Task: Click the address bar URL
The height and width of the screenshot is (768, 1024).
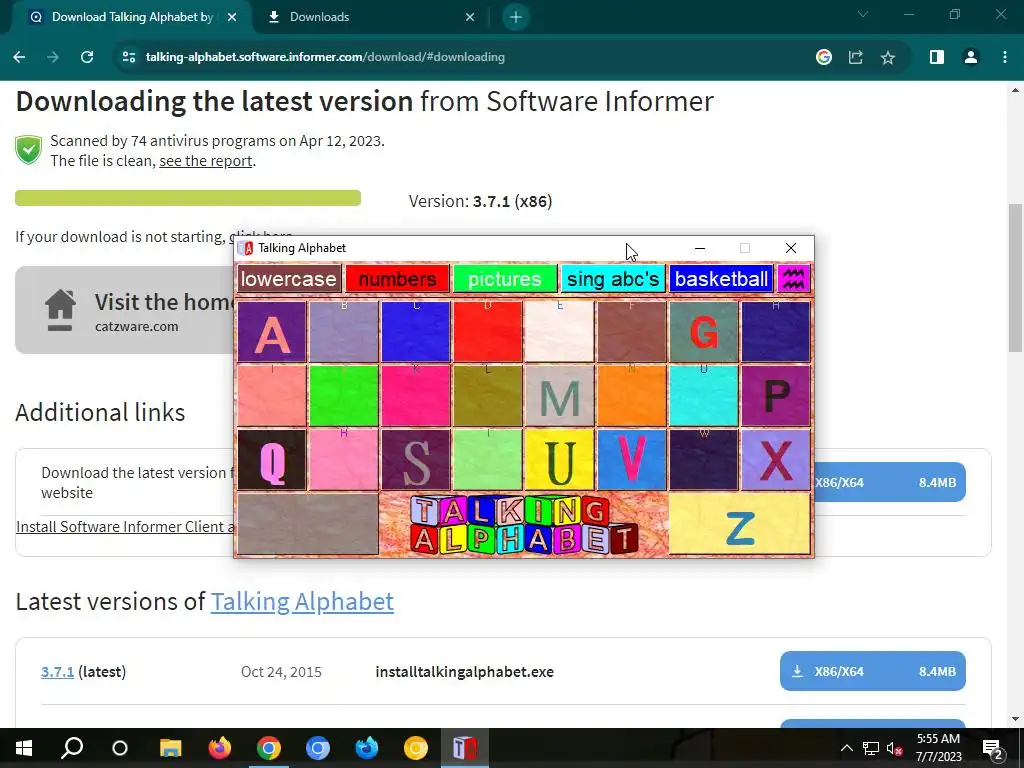Action: tap(325, 57)
